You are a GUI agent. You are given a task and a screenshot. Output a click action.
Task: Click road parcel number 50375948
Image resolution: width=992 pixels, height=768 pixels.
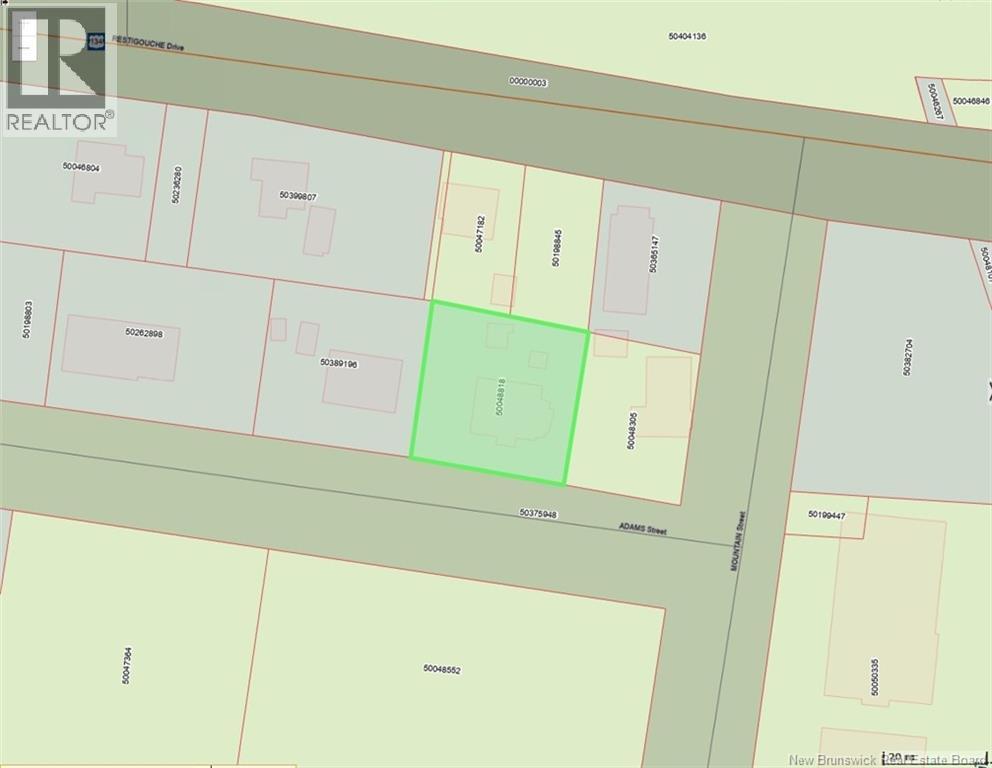(x=538, y=513)
